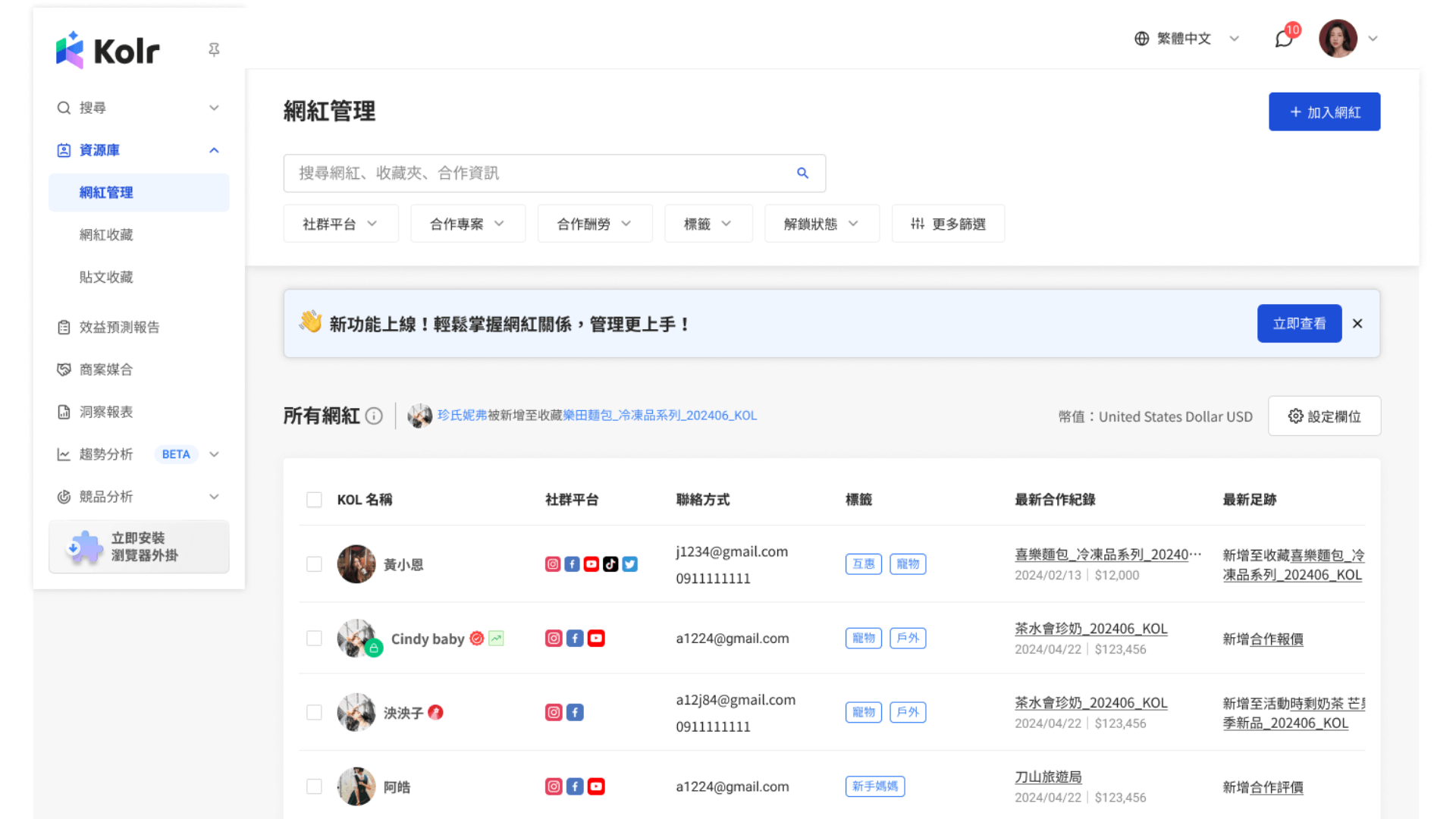Toggle the sidebar pin icon
1456x819 pixels.
coord(214,49)
